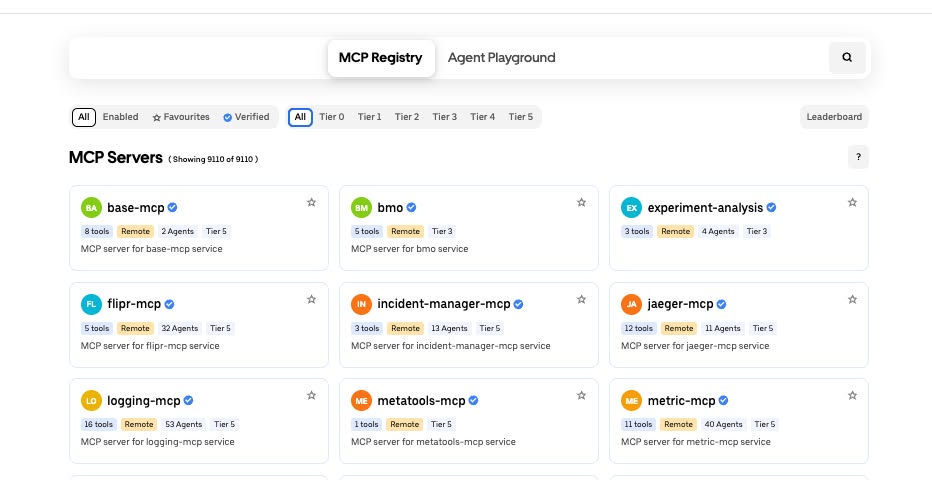This screenshot has height=480, width=932.
Task: Click the FL avatar of flipr-mcp
Action: coord(91,304)
